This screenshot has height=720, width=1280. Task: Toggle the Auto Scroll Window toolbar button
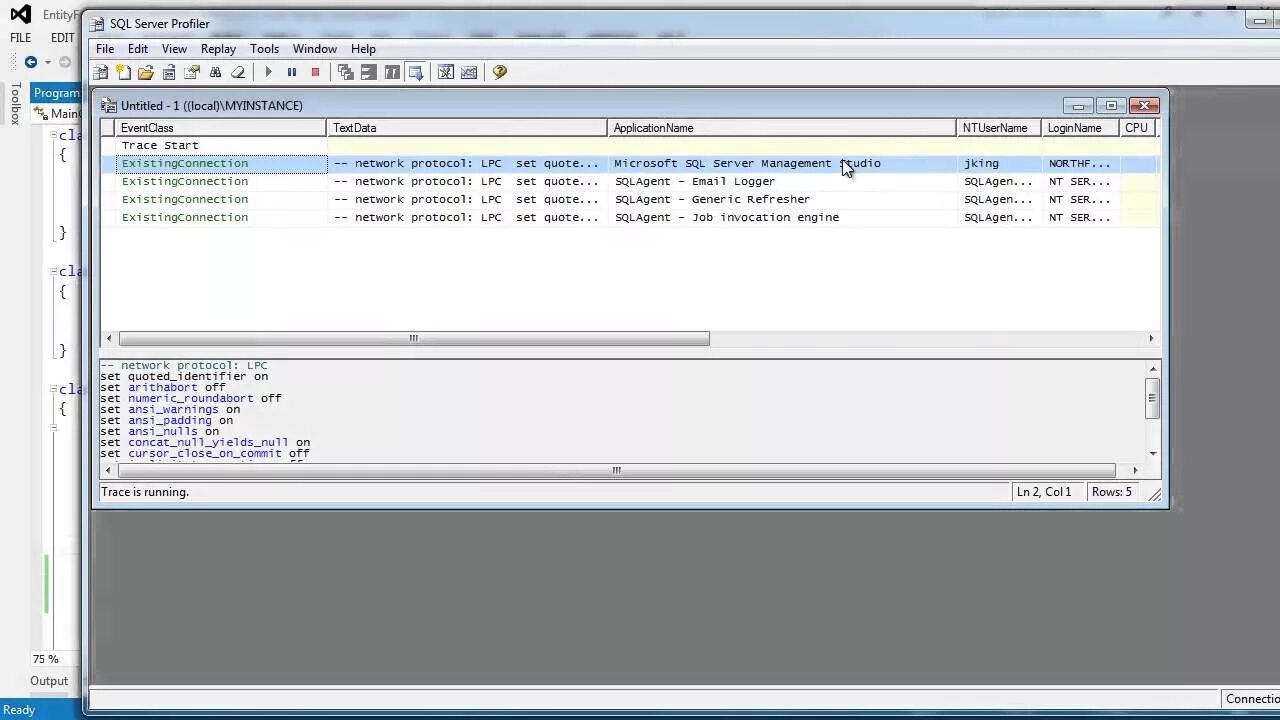pos(415,72)
